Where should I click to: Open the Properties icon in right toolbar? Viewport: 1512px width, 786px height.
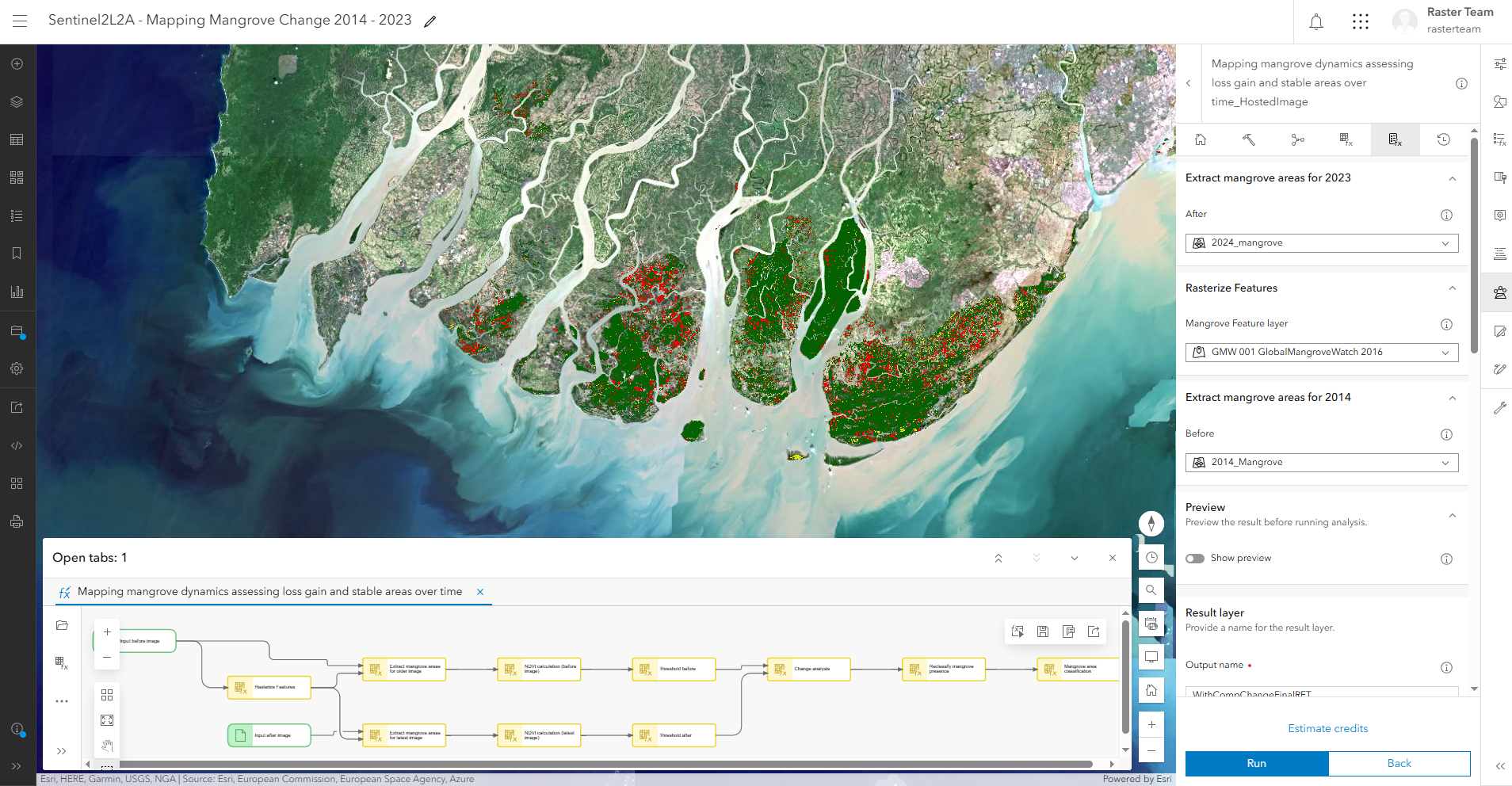pyautogui.click(x=1500, y=63)
